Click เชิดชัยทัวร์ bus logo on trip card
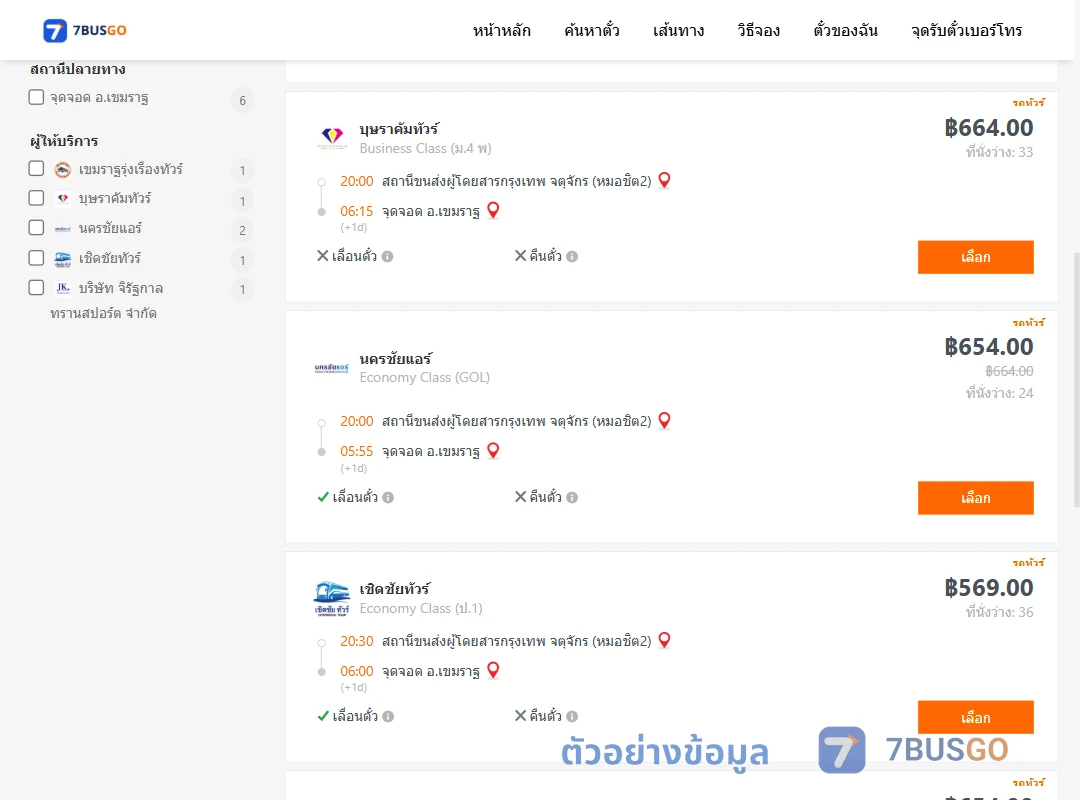Viewport: 1080px width, 800px height. click(x=332, y=598)
